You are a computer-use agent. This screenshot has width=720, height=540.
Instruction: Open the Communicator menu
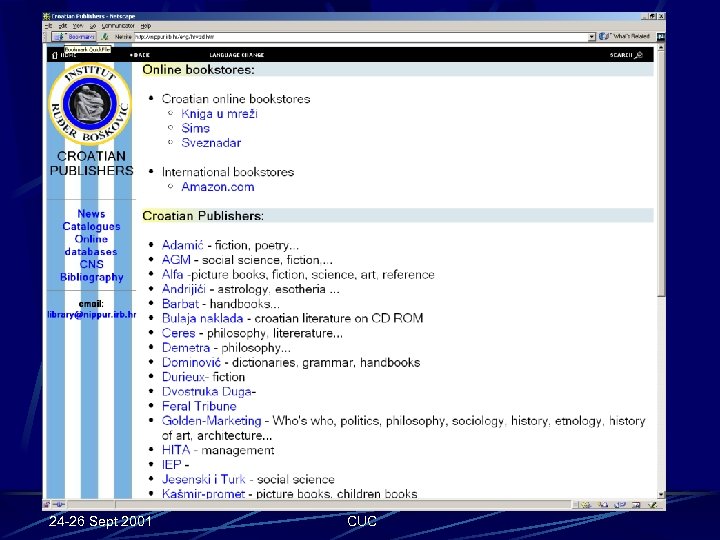coord(118,26)
